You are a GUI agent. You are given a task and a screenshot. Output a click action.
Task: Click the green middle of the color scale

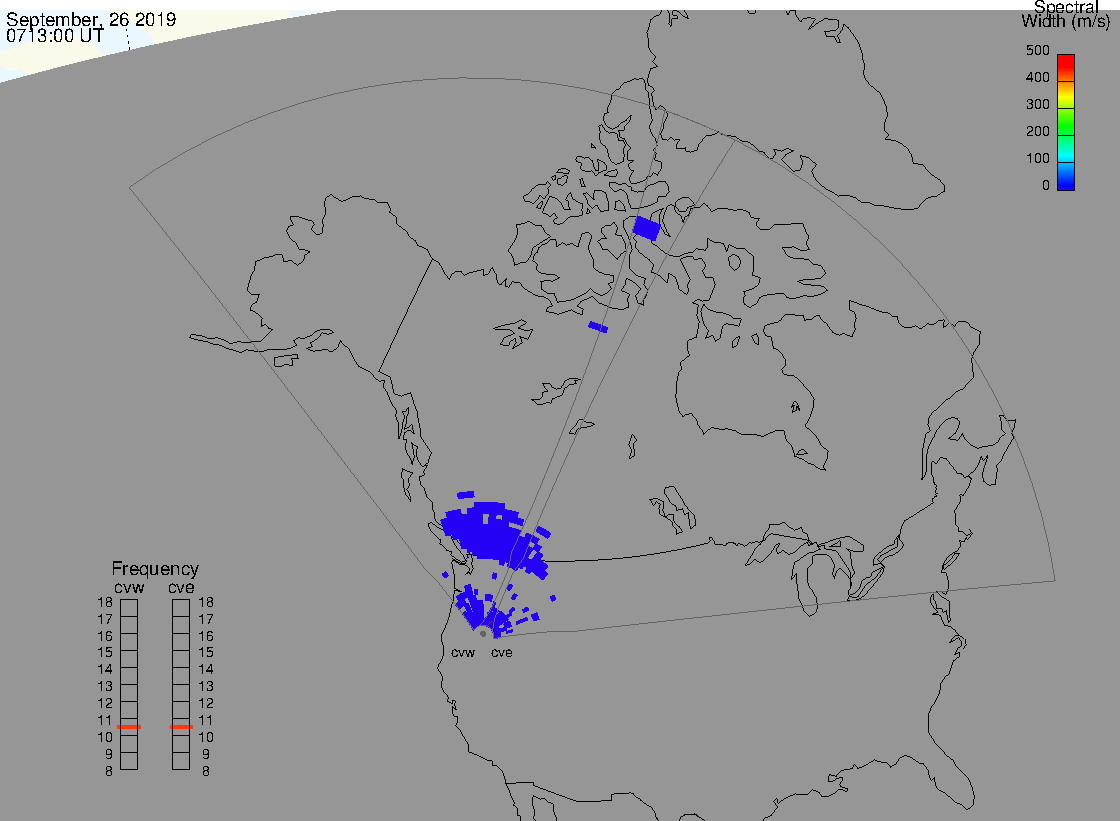point(1066,122)
